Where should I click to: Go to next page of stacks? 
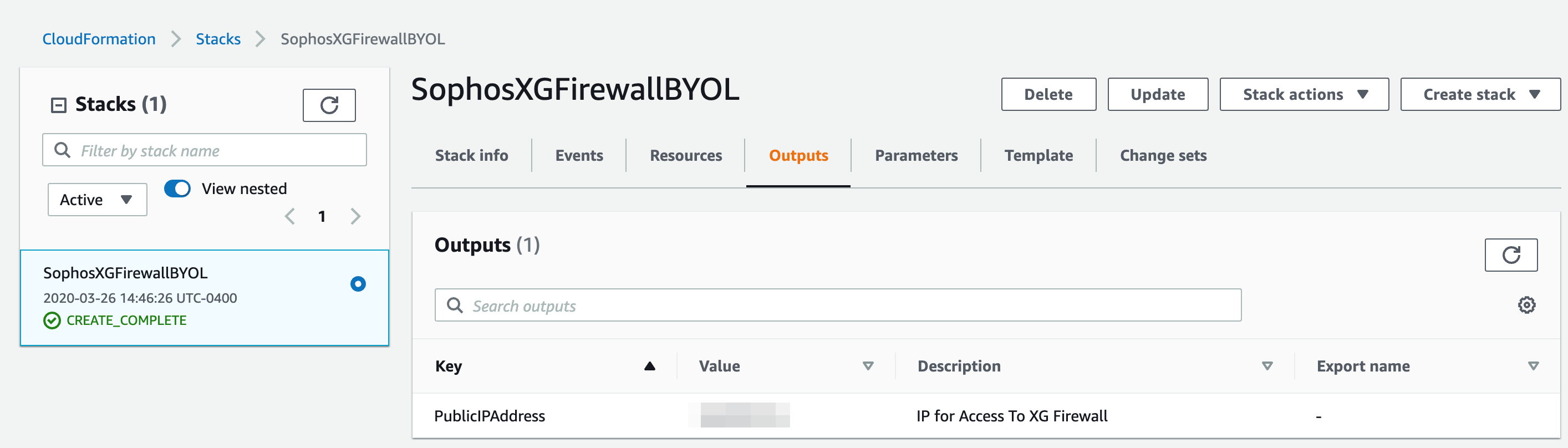coord(355,216)
